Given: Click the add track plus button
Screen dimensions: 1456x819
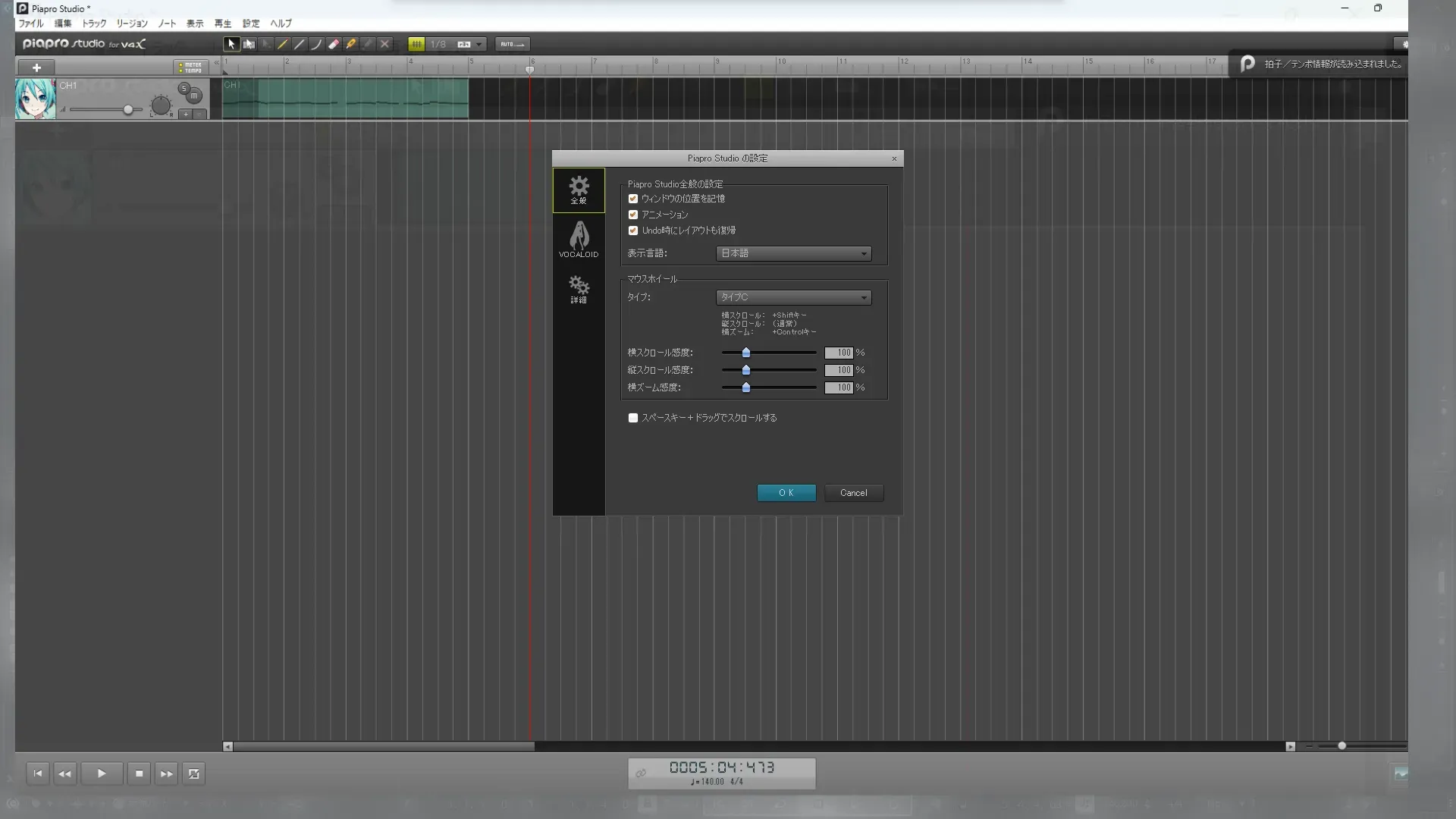Looking at the screenshot, I should (36, 67).
